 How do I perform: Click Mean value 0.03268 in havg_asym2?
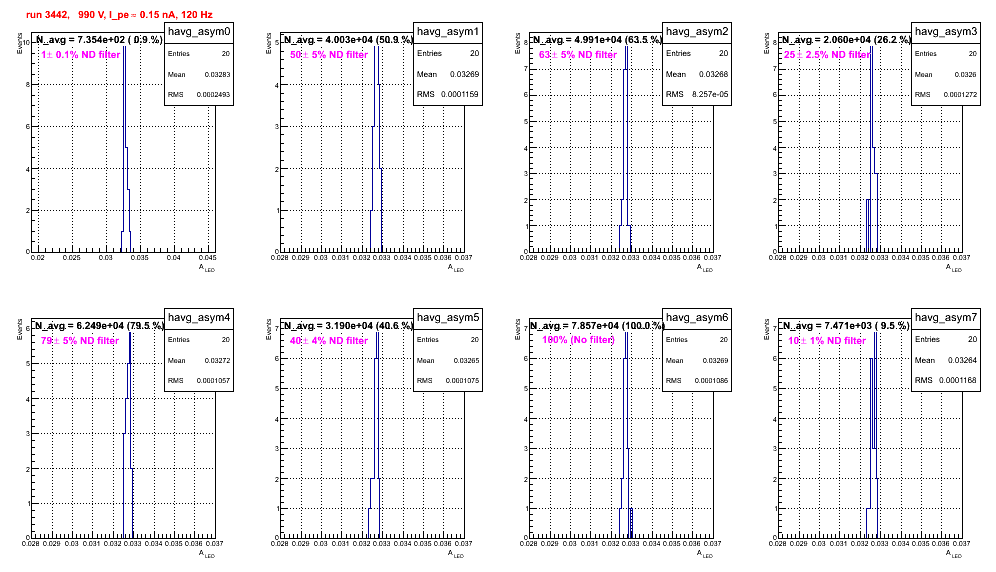point(714,74)
